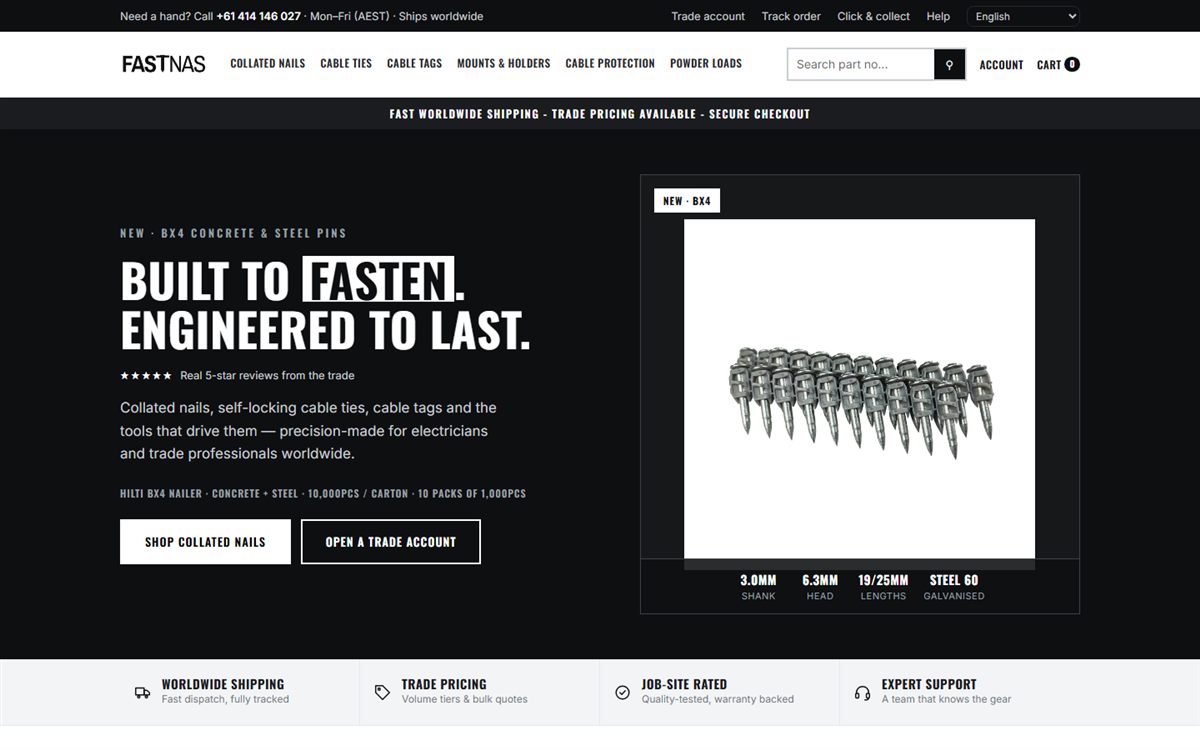Image resolution: width=1200 pixels, height=750 pixels.
Task: Click the Expert Support heading
Action: coord(929,684)
